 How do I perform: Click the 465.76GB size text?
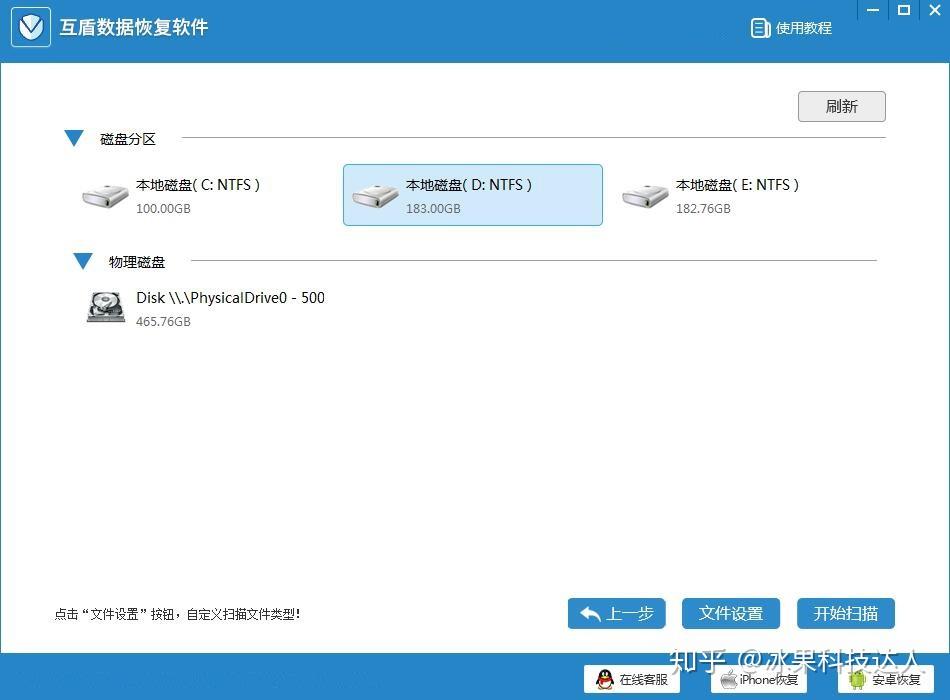[x=163, y=321]
